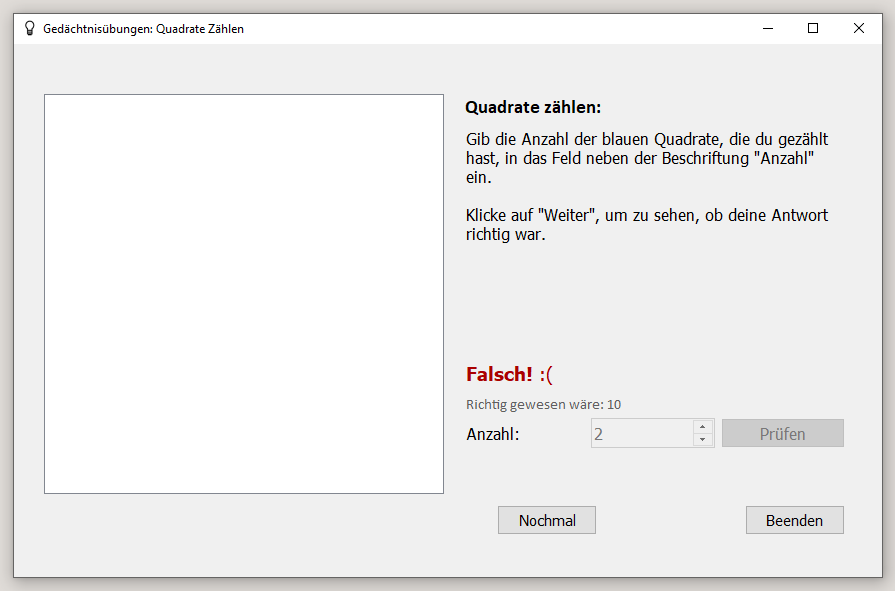Click the empty title bar area
The height and width of the screenshot is (591, 895).
point(497,29)
